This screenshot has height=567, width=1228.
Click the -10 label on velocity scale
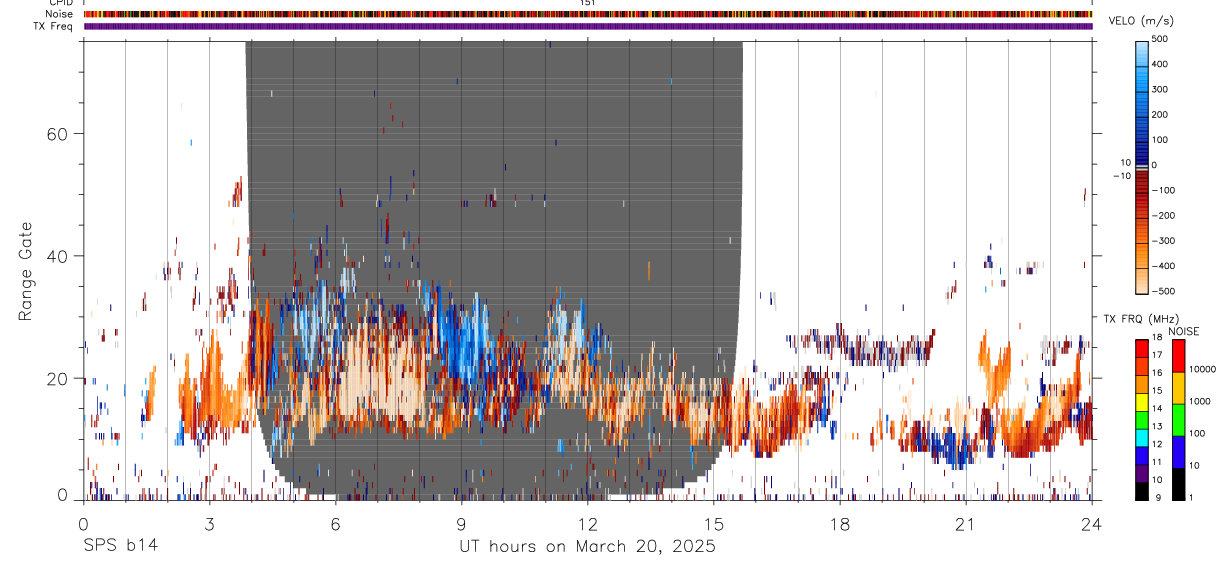[1121, 176]
